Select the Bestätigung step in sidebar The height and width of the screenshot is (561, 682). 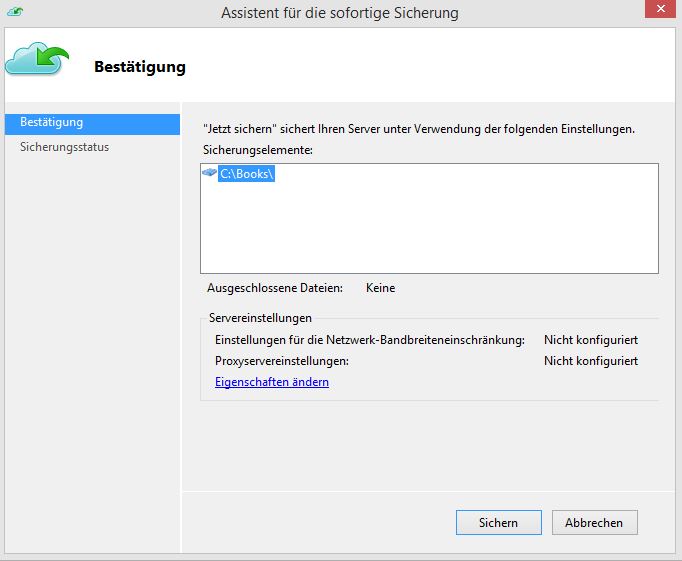point(92,124)
